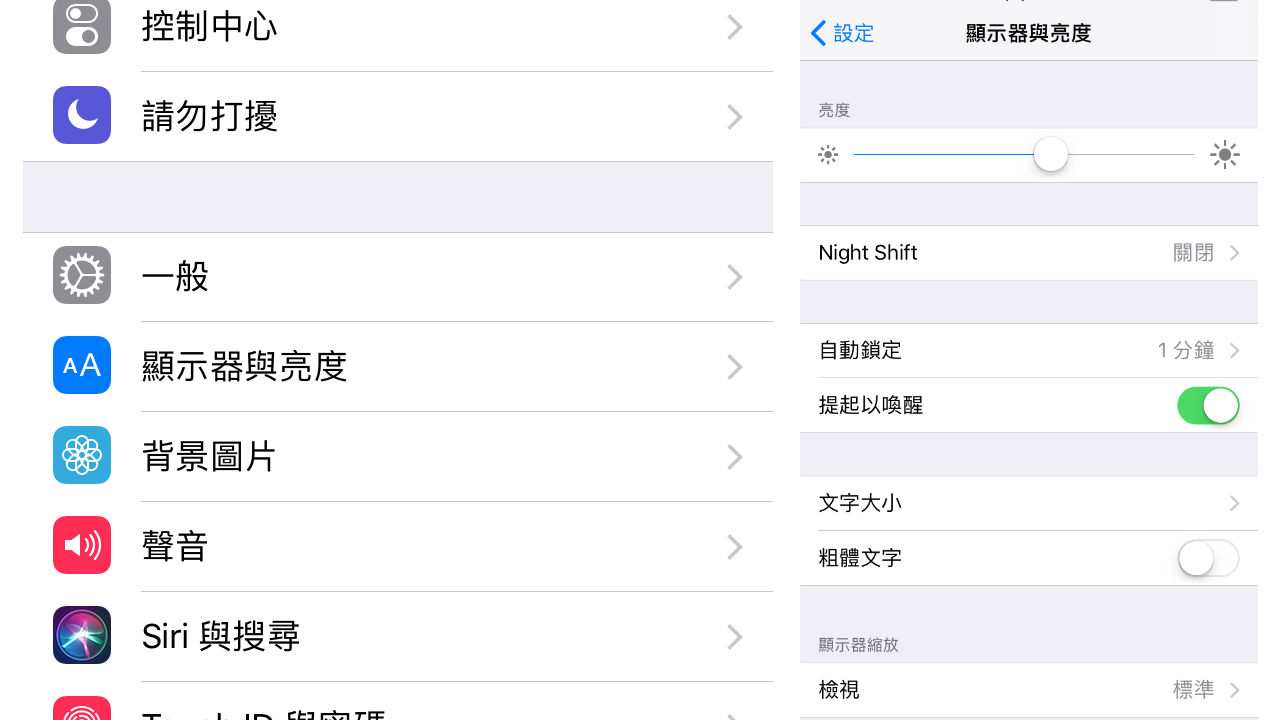Open chevron on Night Shift row
1280x720 pixels.
pyautogui.click(x=1235, y=253)
